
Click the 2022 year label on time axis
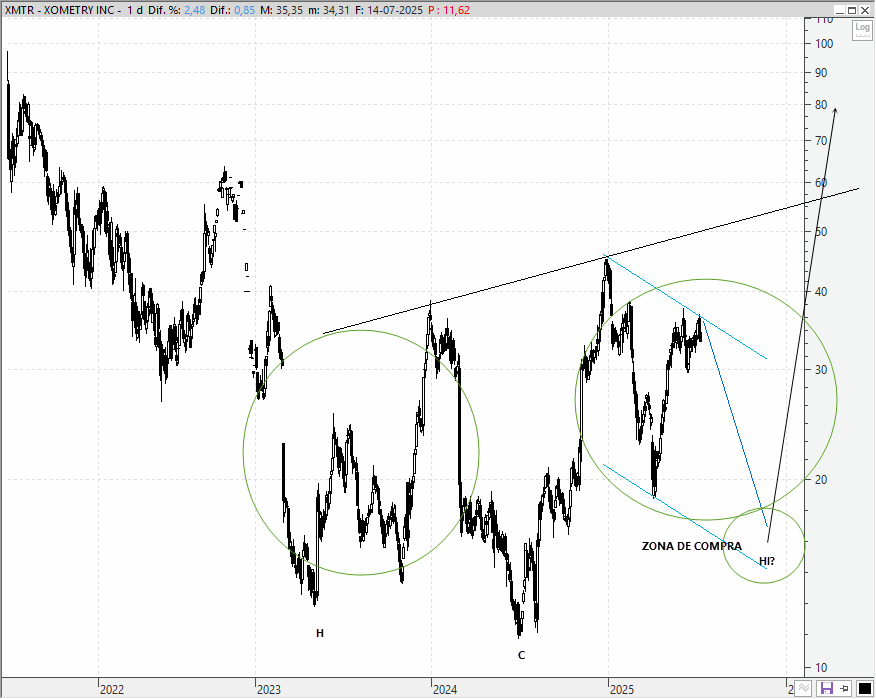coord(112,690)
